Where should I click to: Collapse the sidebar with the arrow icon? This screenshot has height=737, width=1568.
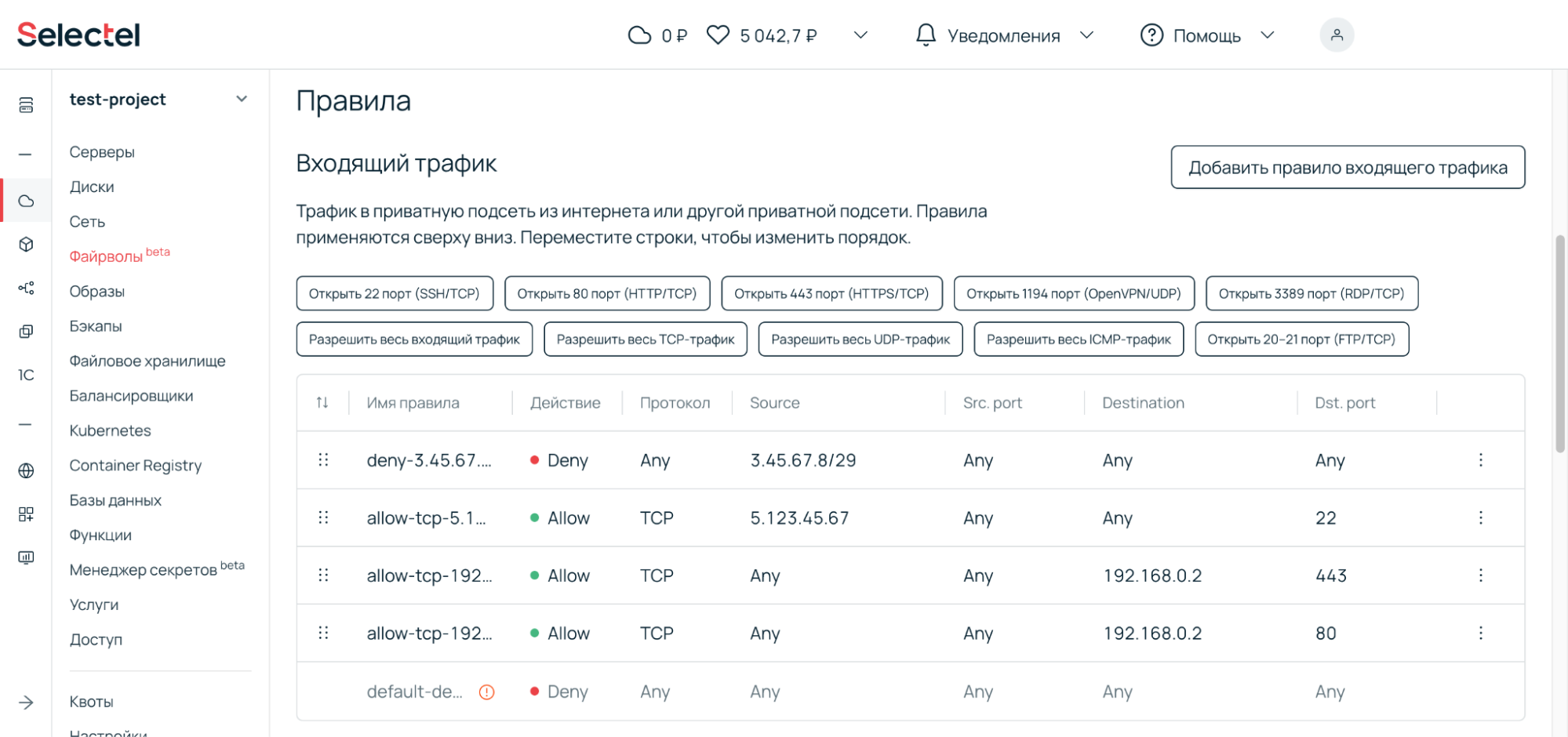pos(26,702)
